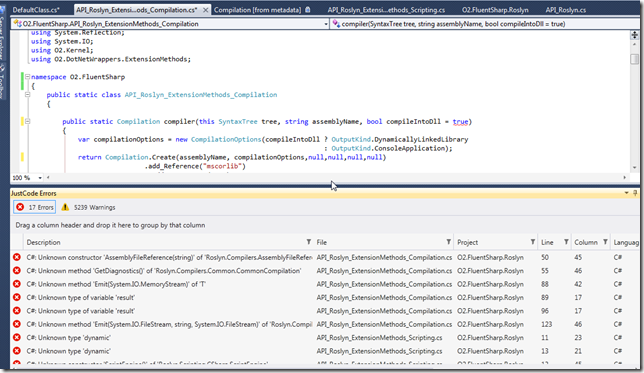Click the horizontal scroll left arrow
Viewport: 644px width, 373px height.
48,177
